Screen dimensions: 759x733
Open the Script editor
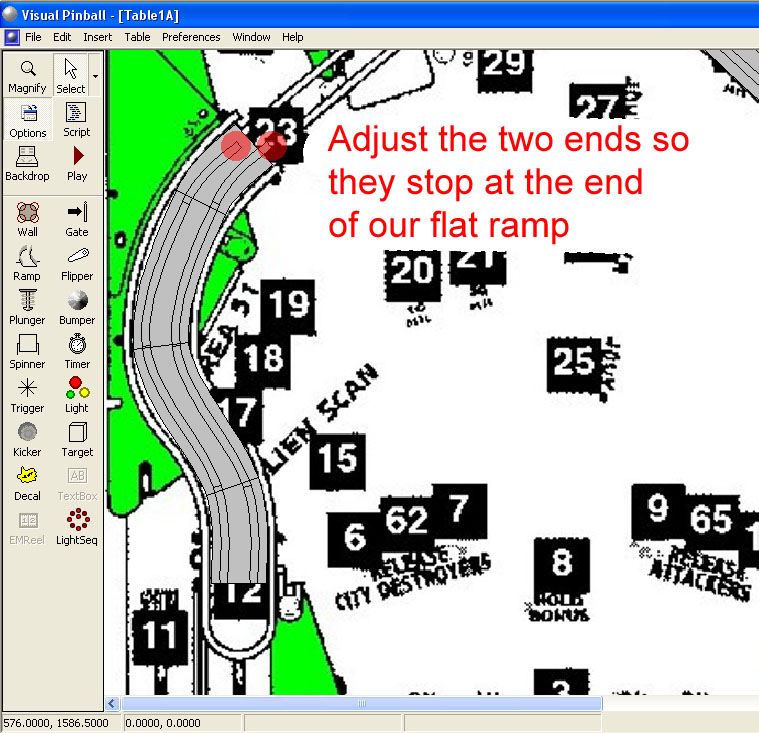pyautogui.click(x=77, y=120)
